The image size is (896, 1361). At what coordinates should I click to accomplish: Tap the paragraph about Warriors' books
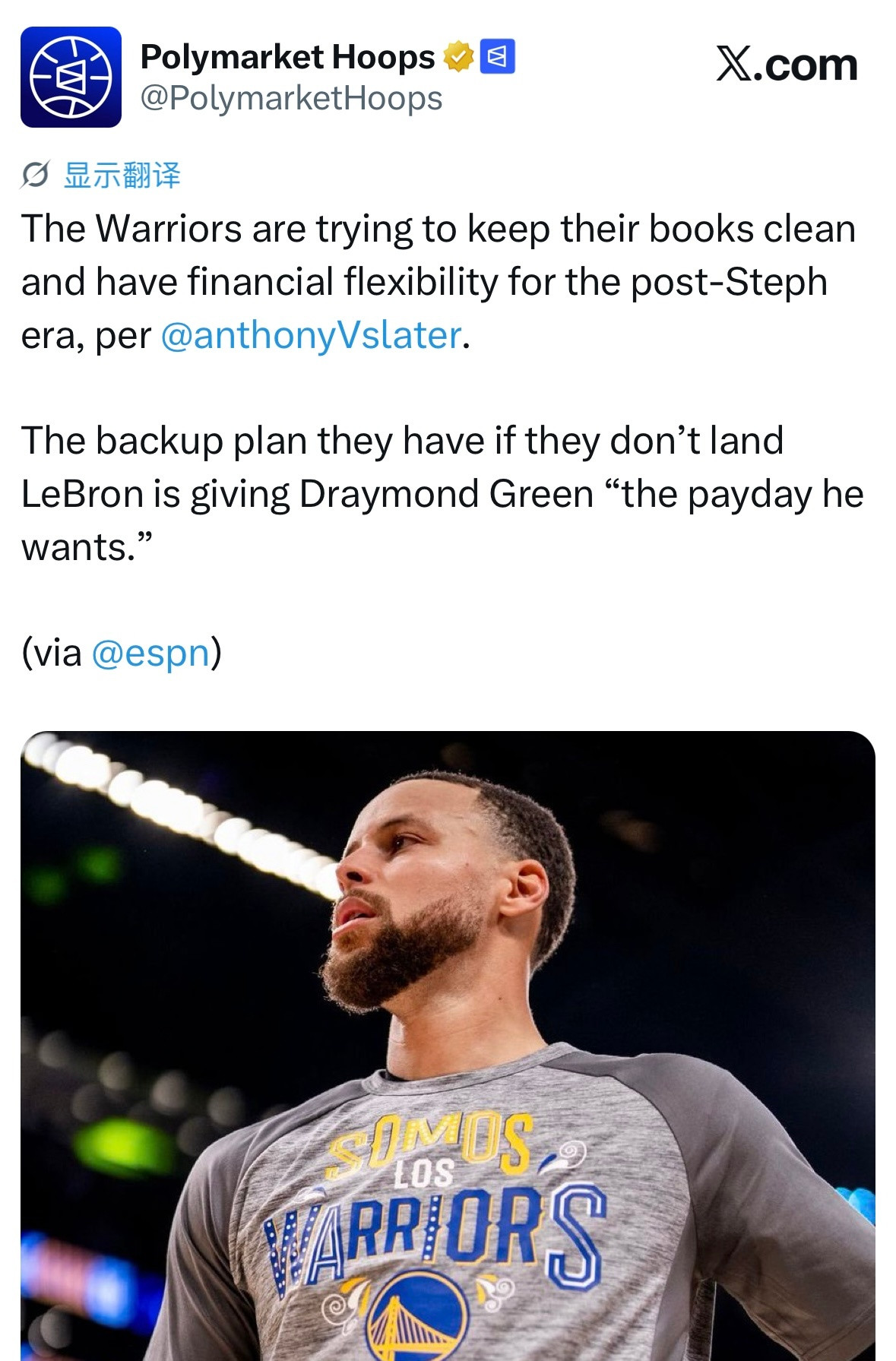(439, 282)
